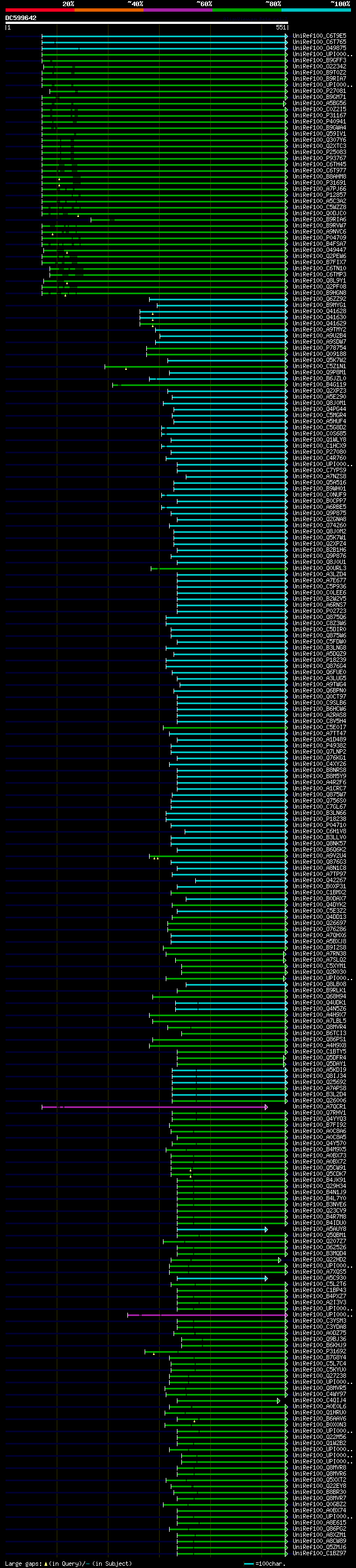The width and height of the screenshot is (356, 1568).
Task: Click the query name DC599642
Action: 21,18
